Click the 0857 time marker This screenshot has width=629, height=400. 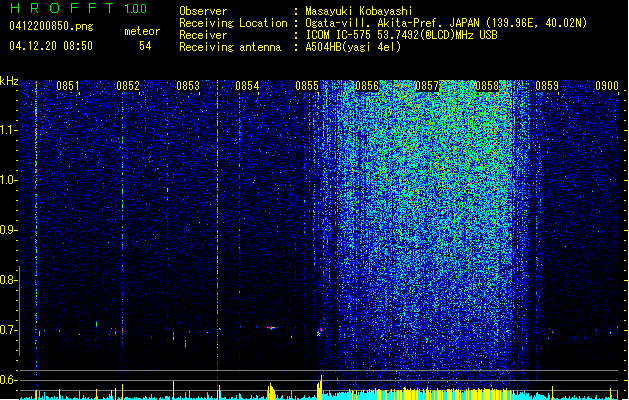[x=427, y=86]
